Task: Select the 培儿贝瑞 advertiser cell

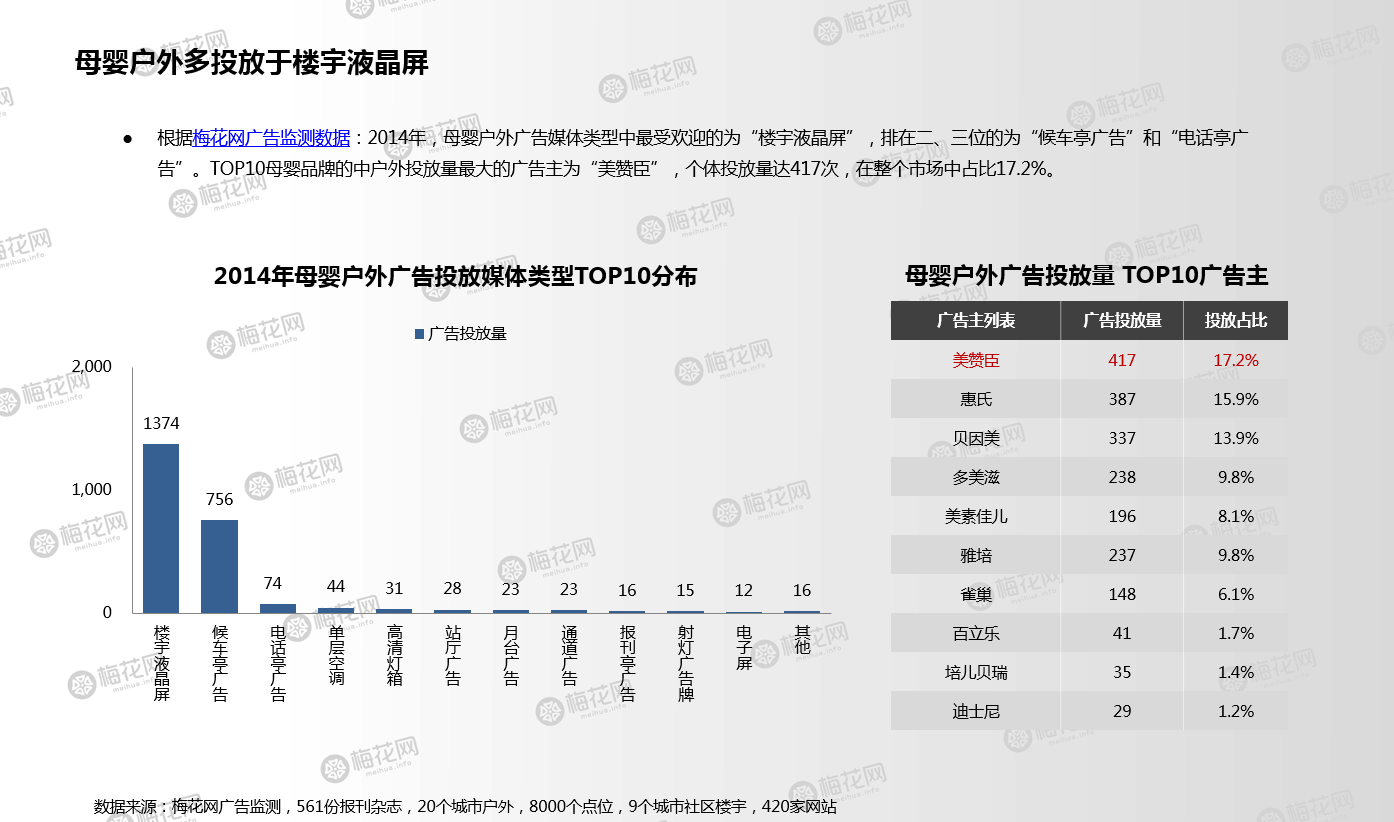Action: pyautogui.click(x=976, y=672)
